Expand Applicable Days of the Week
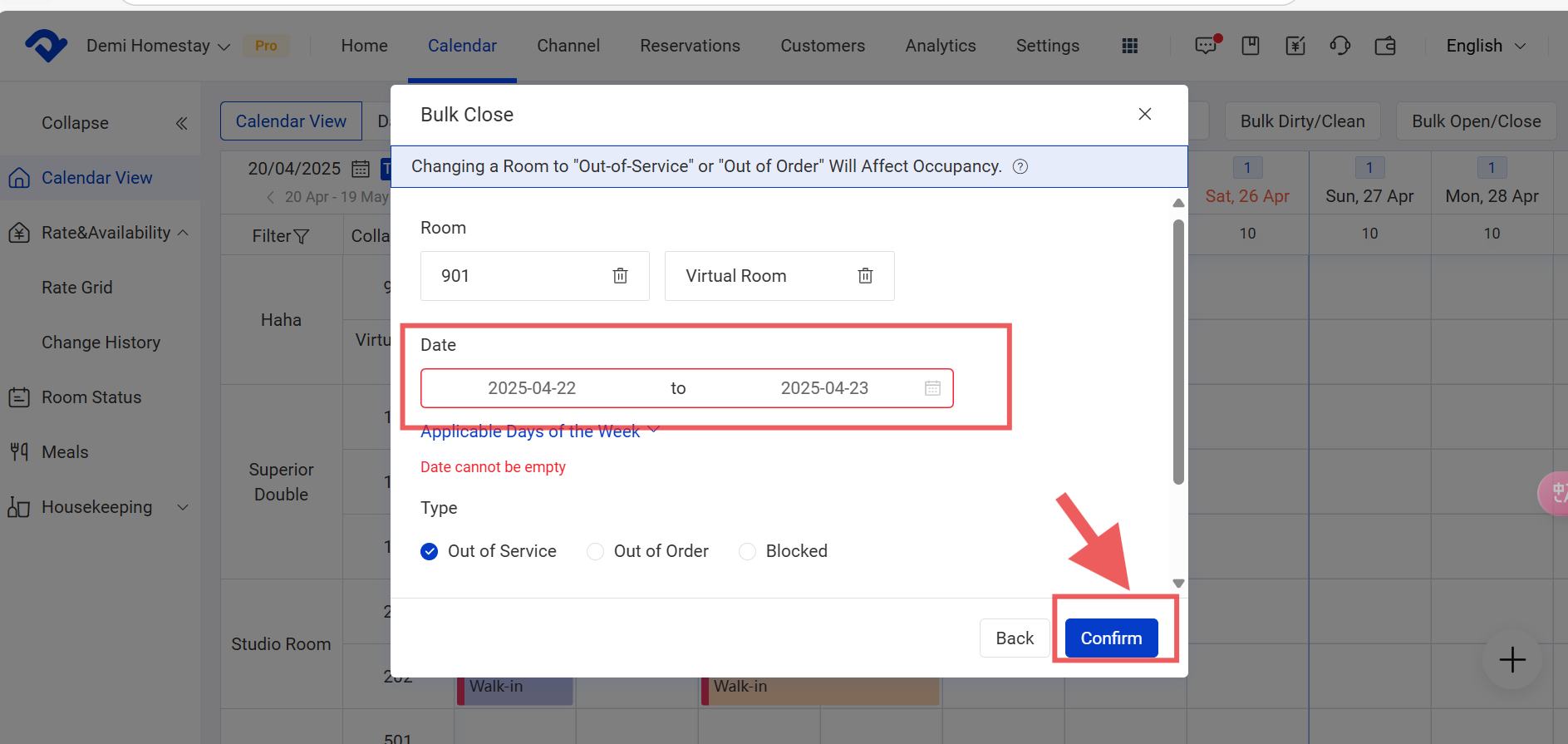This screenshot has height=744, width=1568. point(539,431)
